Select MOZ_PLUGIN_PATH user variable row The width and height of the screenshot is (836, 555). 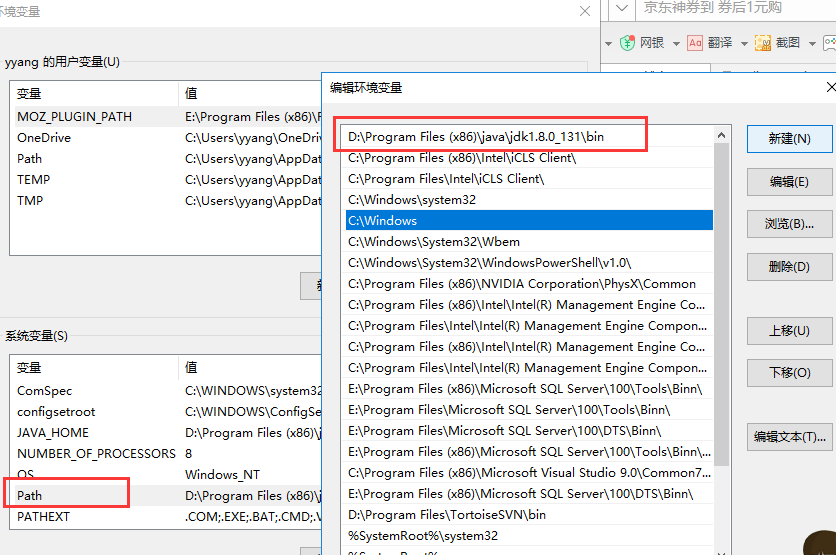click(x=167, y=116)
